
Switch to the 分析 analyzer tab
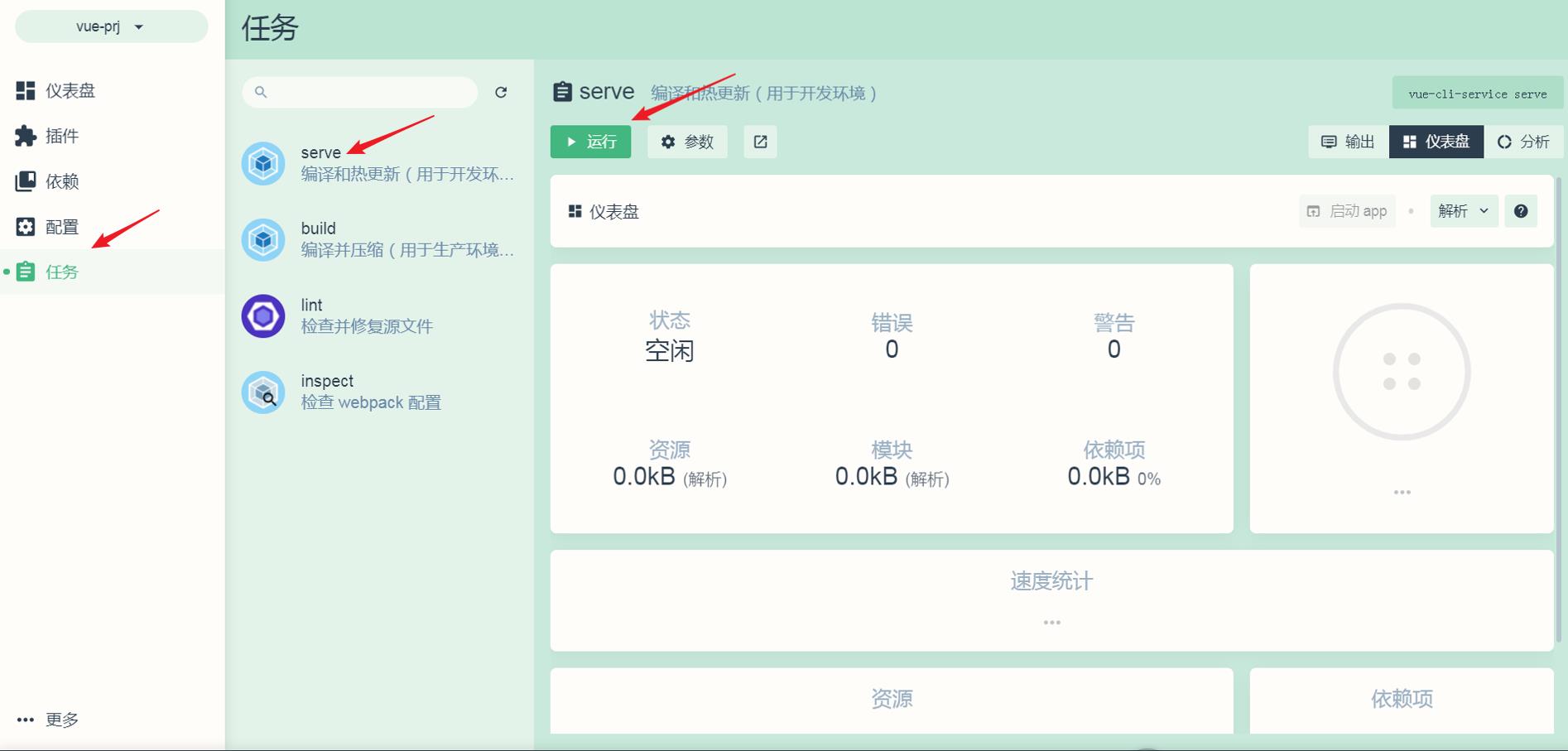coord(1523,142)
